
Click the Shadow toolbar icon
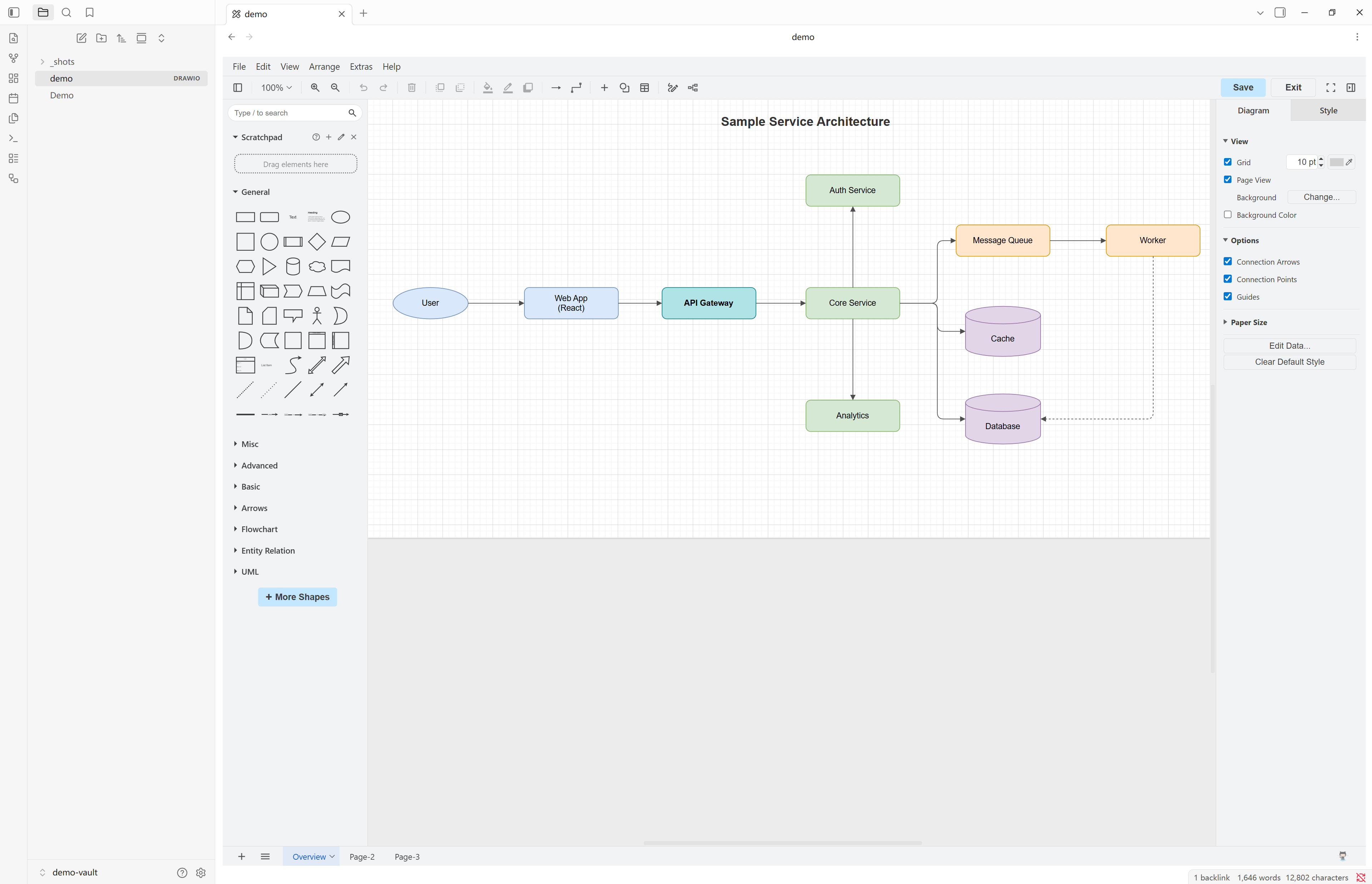pyautogui.click(x=528, y=88)
